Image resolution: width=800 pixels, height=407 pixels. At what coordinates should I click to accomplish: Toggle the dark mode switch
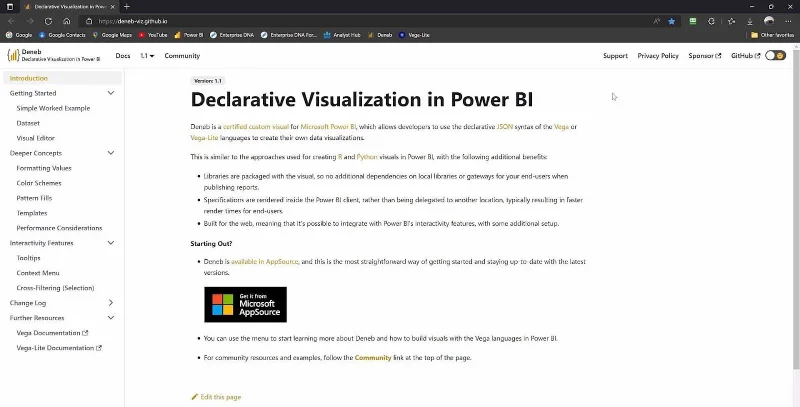[x=776, y=56]
